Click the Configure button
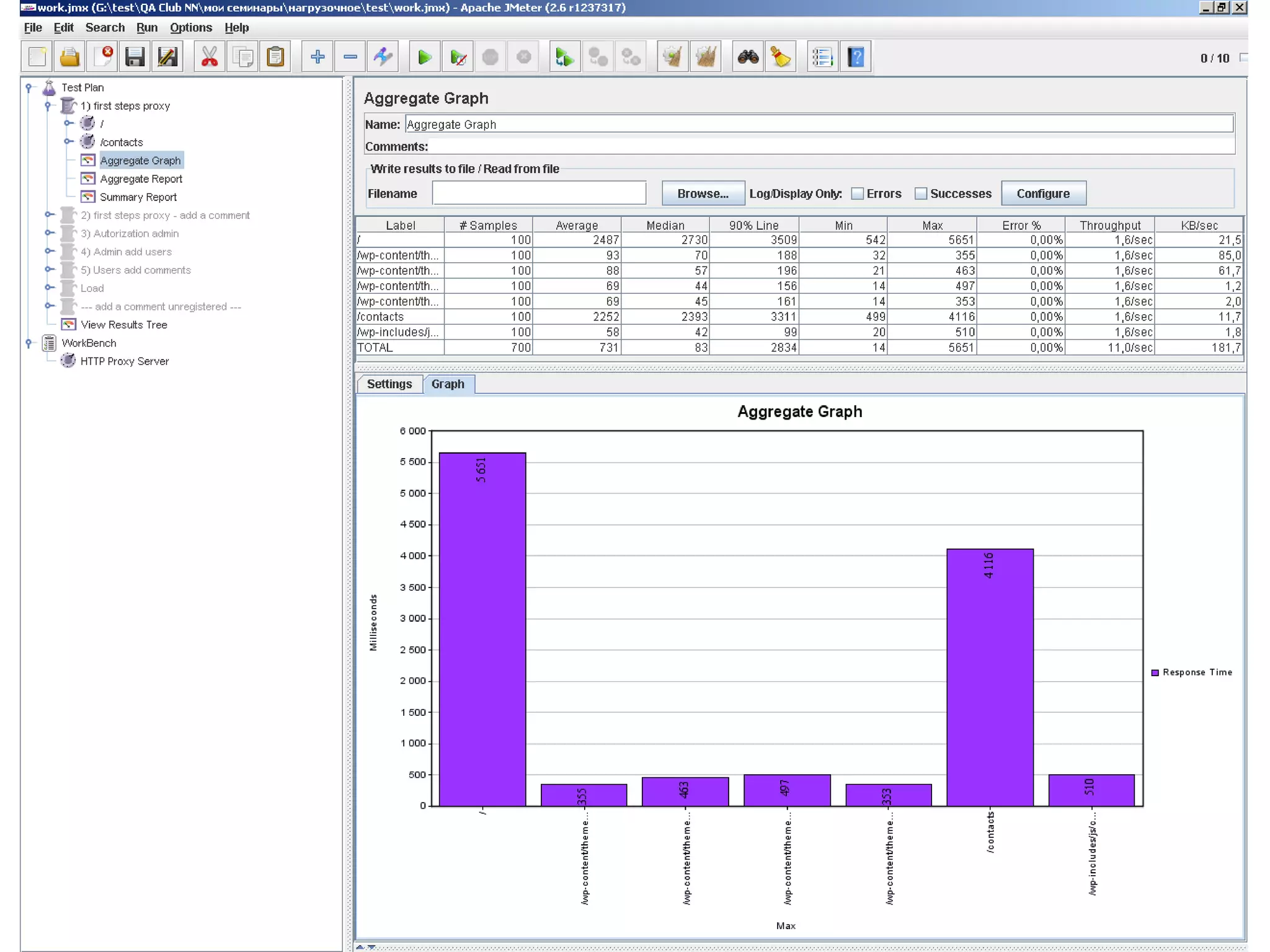The image size is (1270, 952). 1043,194
